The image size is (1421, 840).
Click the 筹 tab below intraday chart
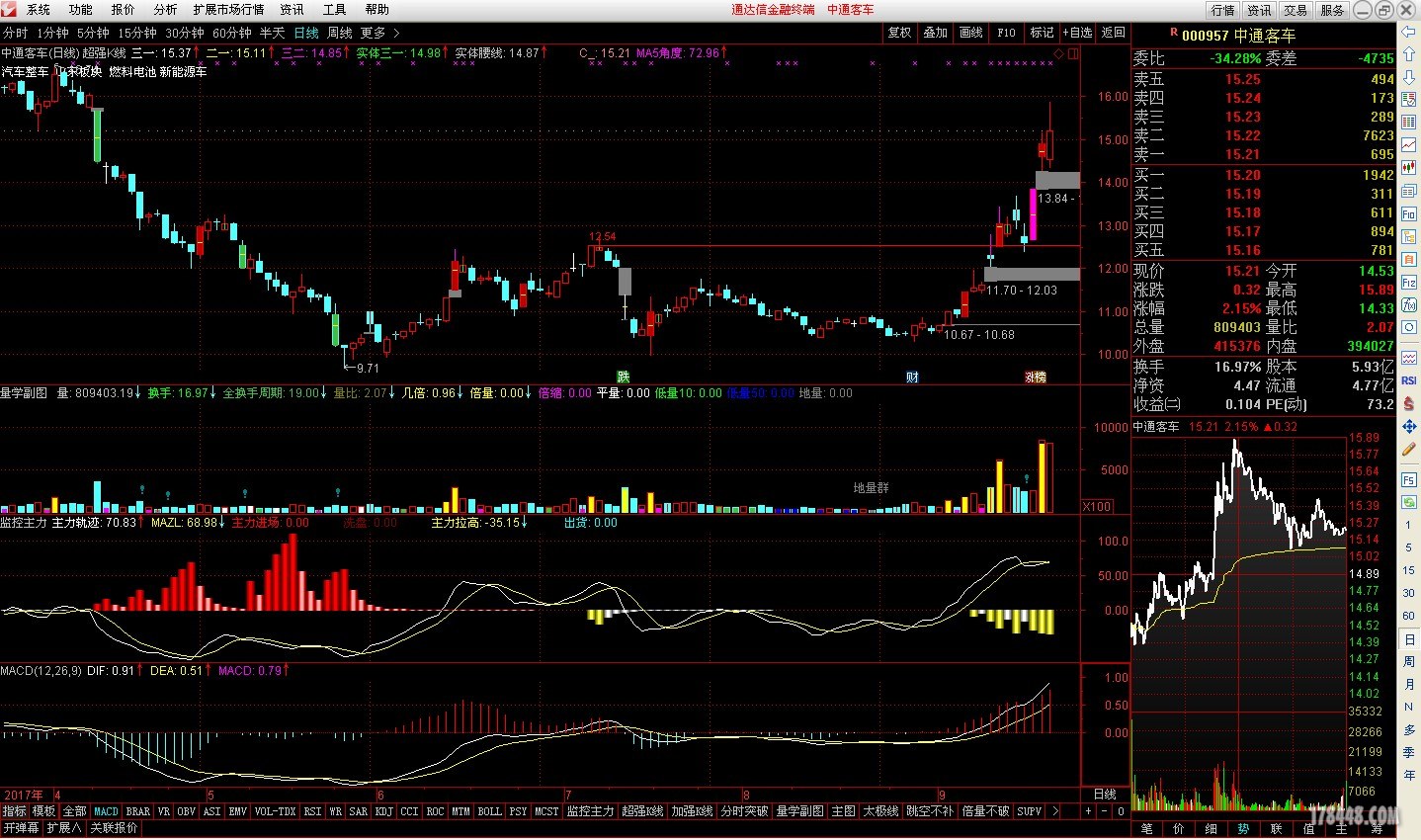1377,829
